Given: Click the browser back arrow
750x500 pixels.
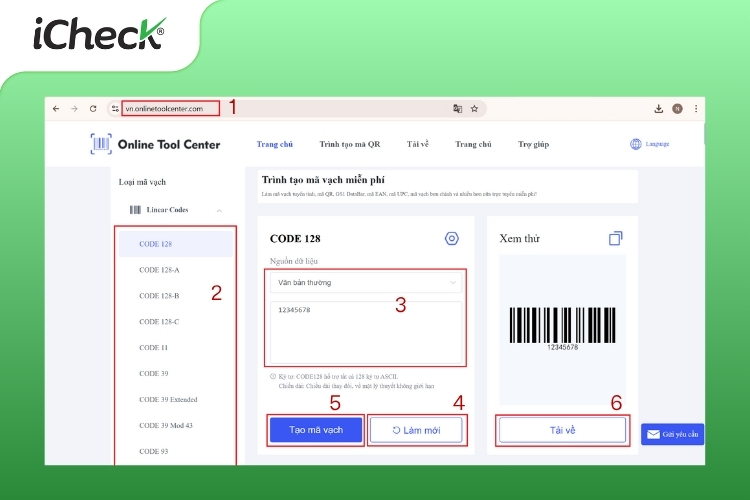Looking at the screenshot, I should click(56, 109).
